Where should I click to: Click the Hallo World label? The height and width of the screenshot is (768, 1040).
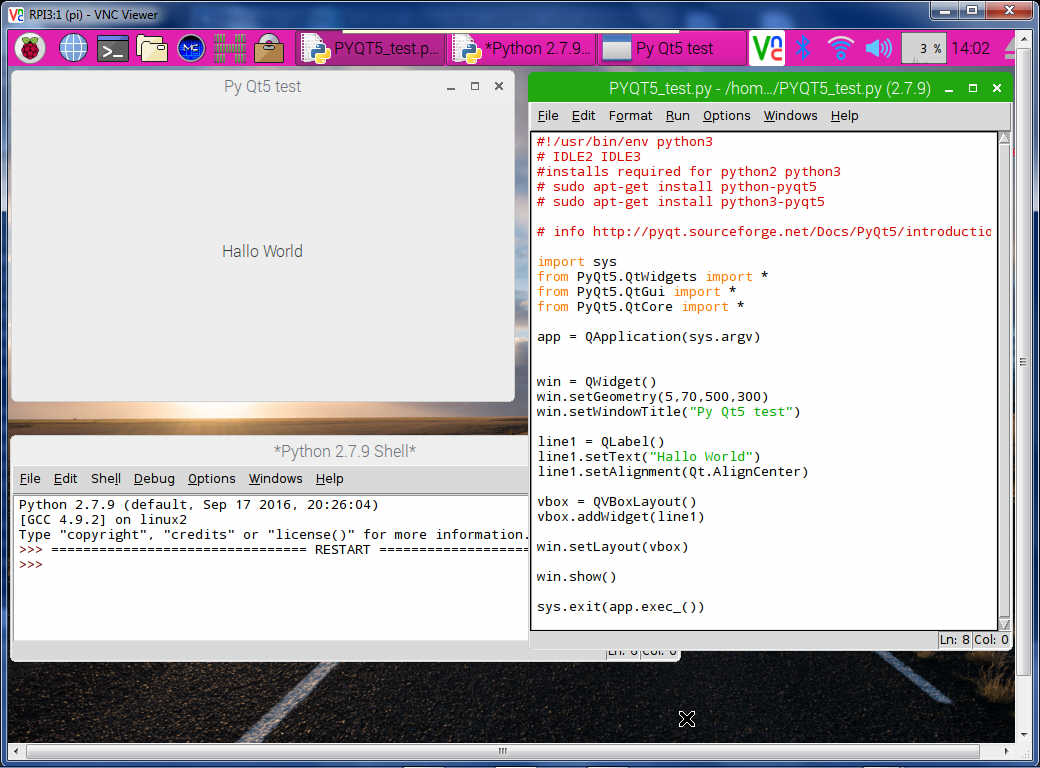click(262, 251)
